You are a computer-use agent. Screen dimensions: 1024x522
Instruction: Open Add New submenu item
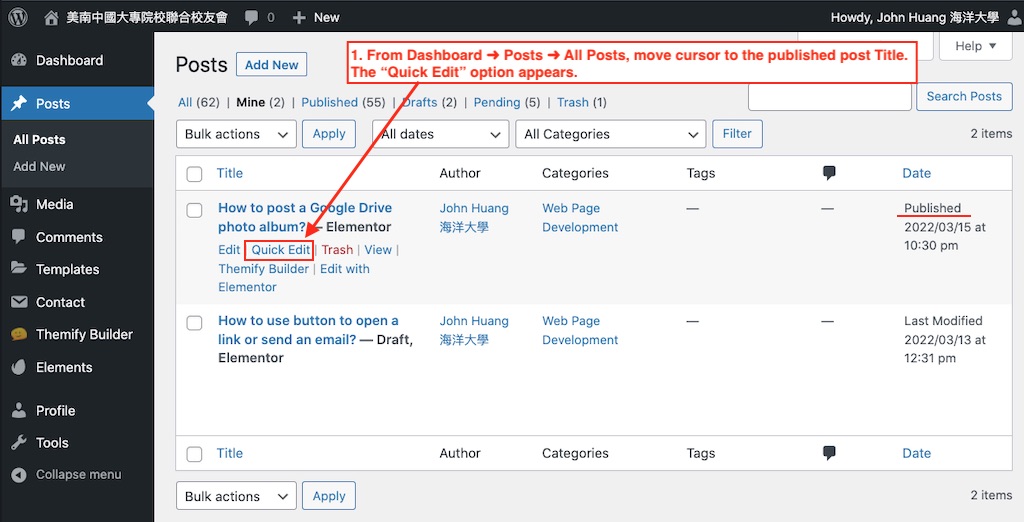click(39, 167)
